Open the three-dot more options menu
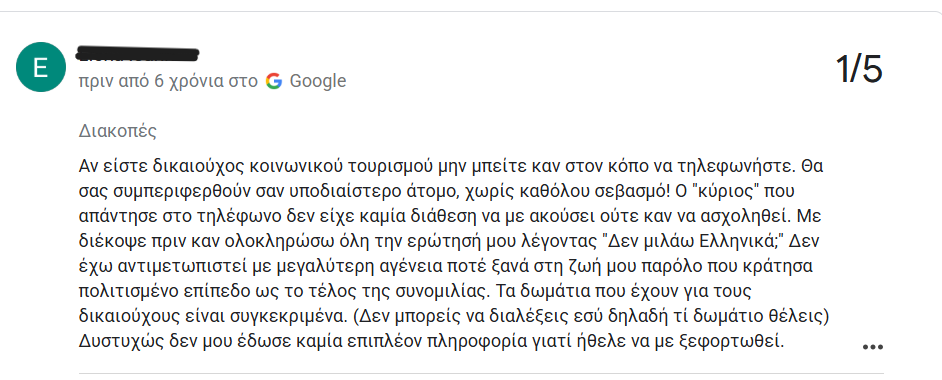Screen dimensions: 942x380 click(x=872, y=347)
